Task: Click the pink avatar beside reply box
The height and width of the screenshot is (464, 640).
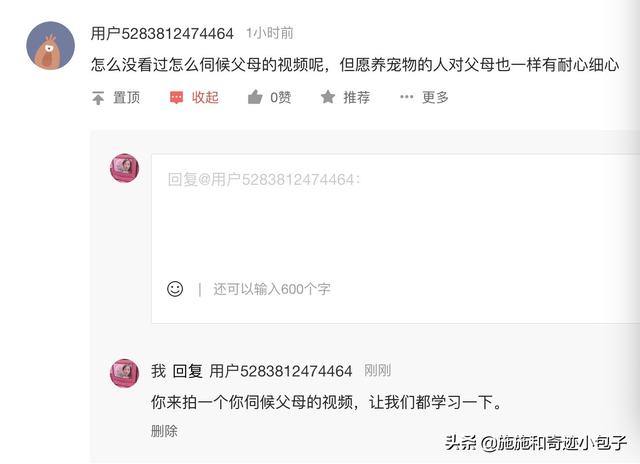Action: click(124, 168)
